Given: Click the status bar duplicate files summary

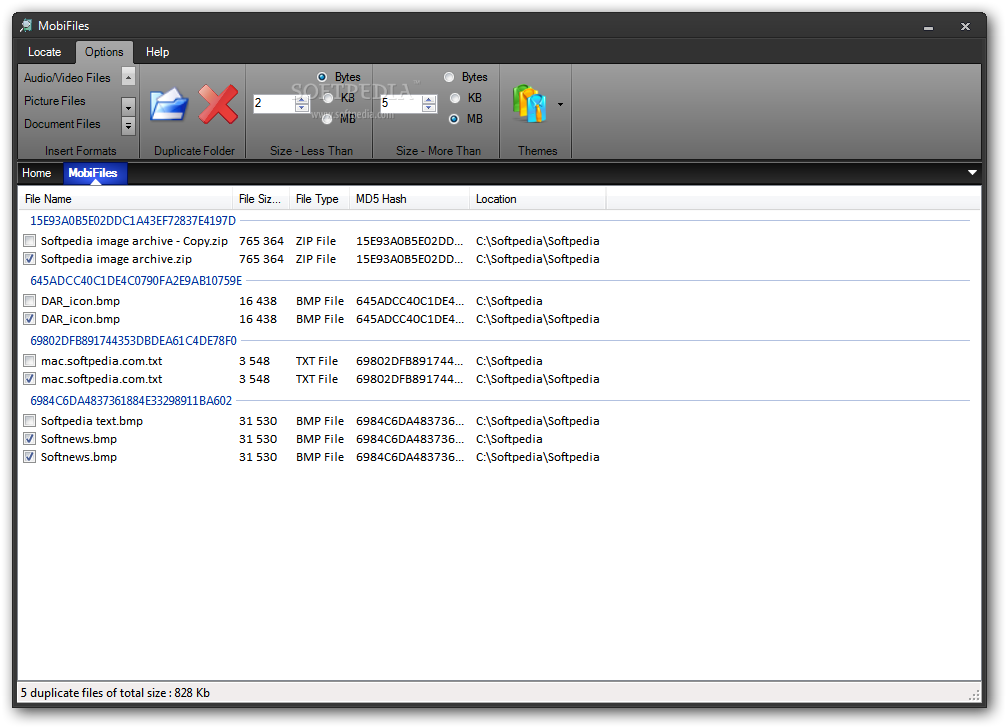Looking at the screenshot, I should pyautogui.click(x=115, y=693).
